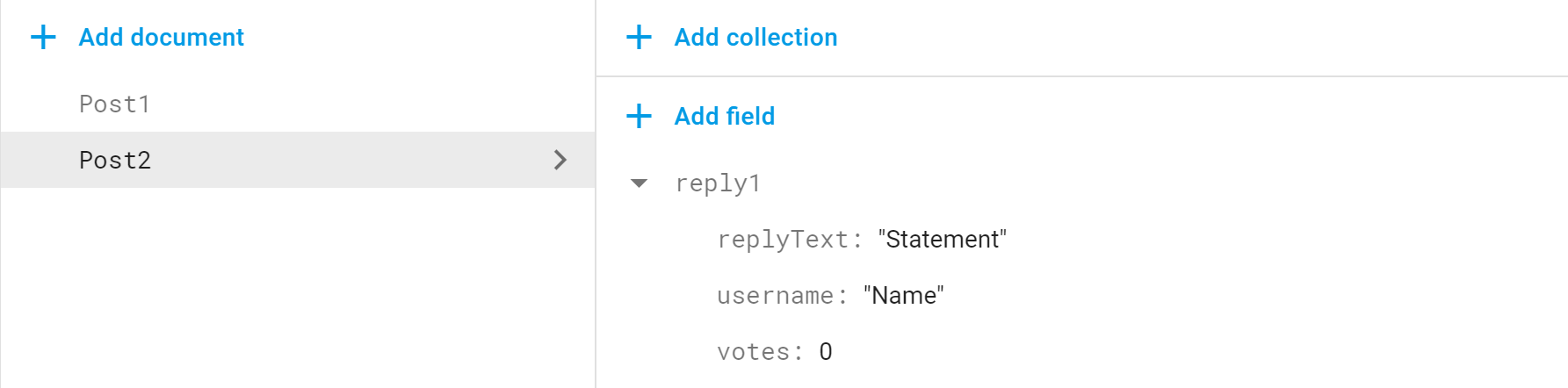The image size is (1568, 388).
Task: Click the plus icon beside Add field
Action: 639,116
